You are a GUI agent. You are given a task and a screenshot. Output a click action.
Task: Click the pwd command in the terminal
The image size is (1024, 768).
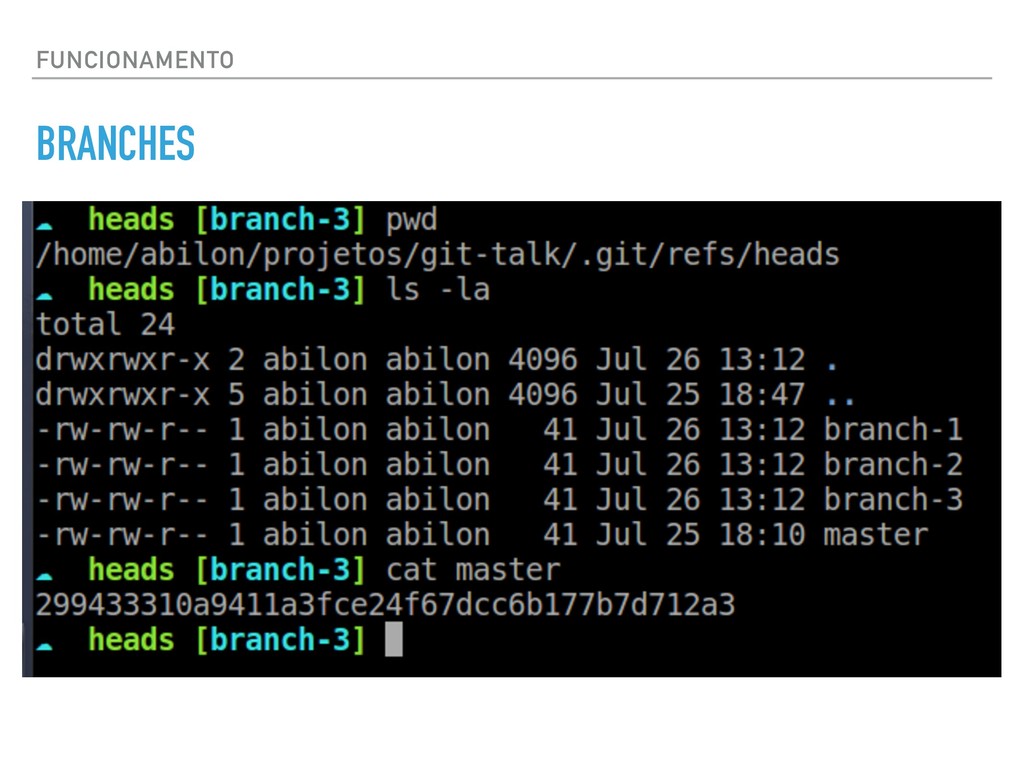pos(412,220)
